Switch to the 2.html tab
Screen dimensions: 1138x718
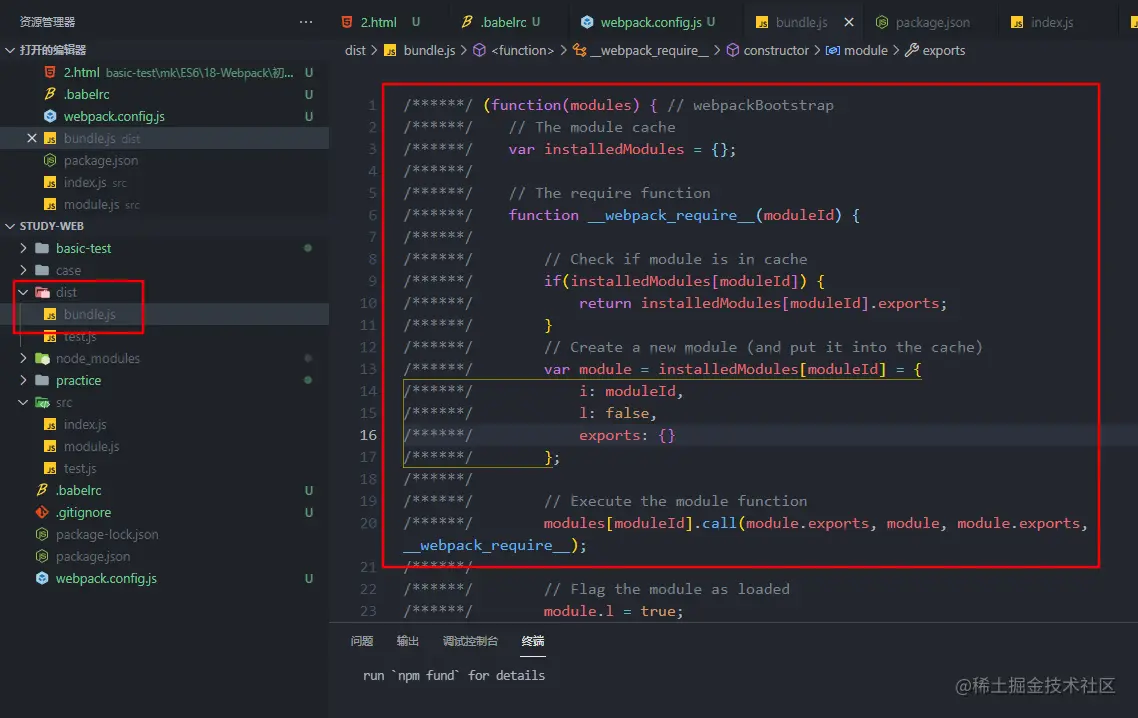pyautogui.click(x=381, y=23)
